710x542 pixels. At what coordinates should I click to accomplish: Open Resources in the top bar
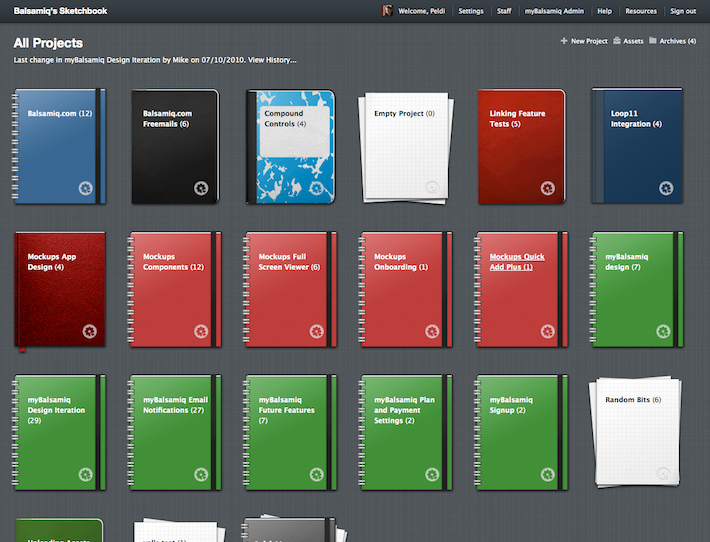click(x=641, y=11)
